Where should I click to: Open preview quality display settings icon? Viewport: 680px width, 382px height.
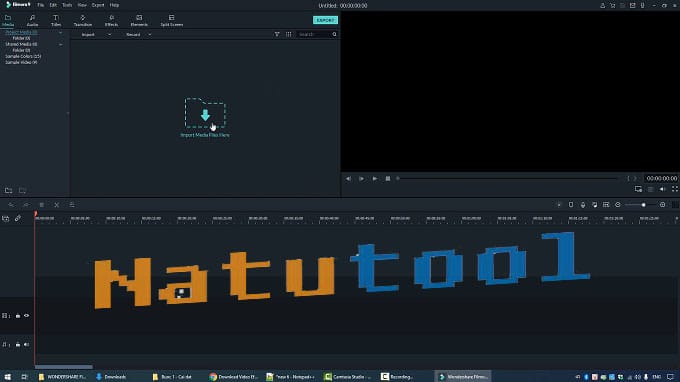pos(638,189)
